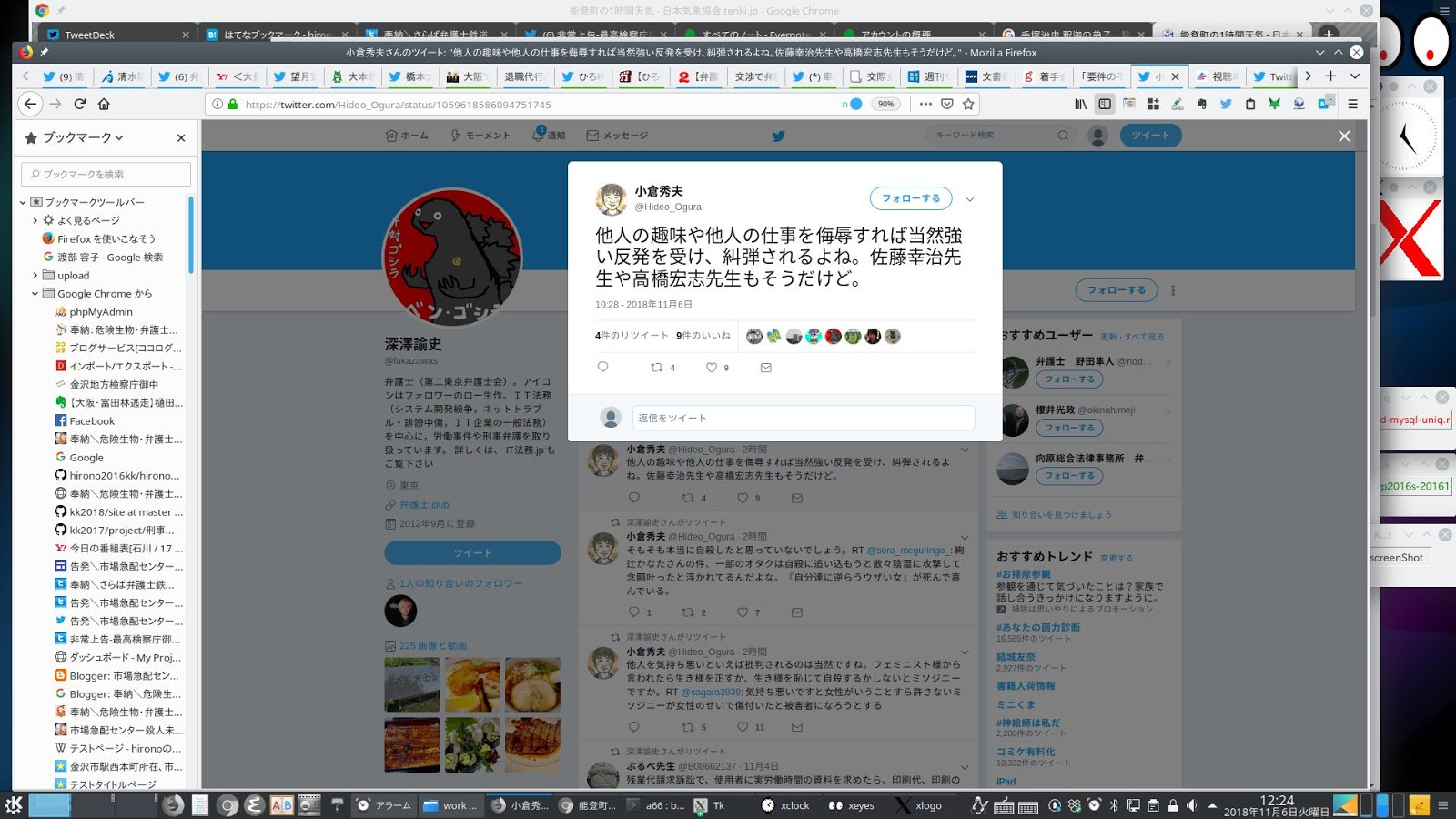
Task: Open Facebook bookmark
Action: point(92,420)
